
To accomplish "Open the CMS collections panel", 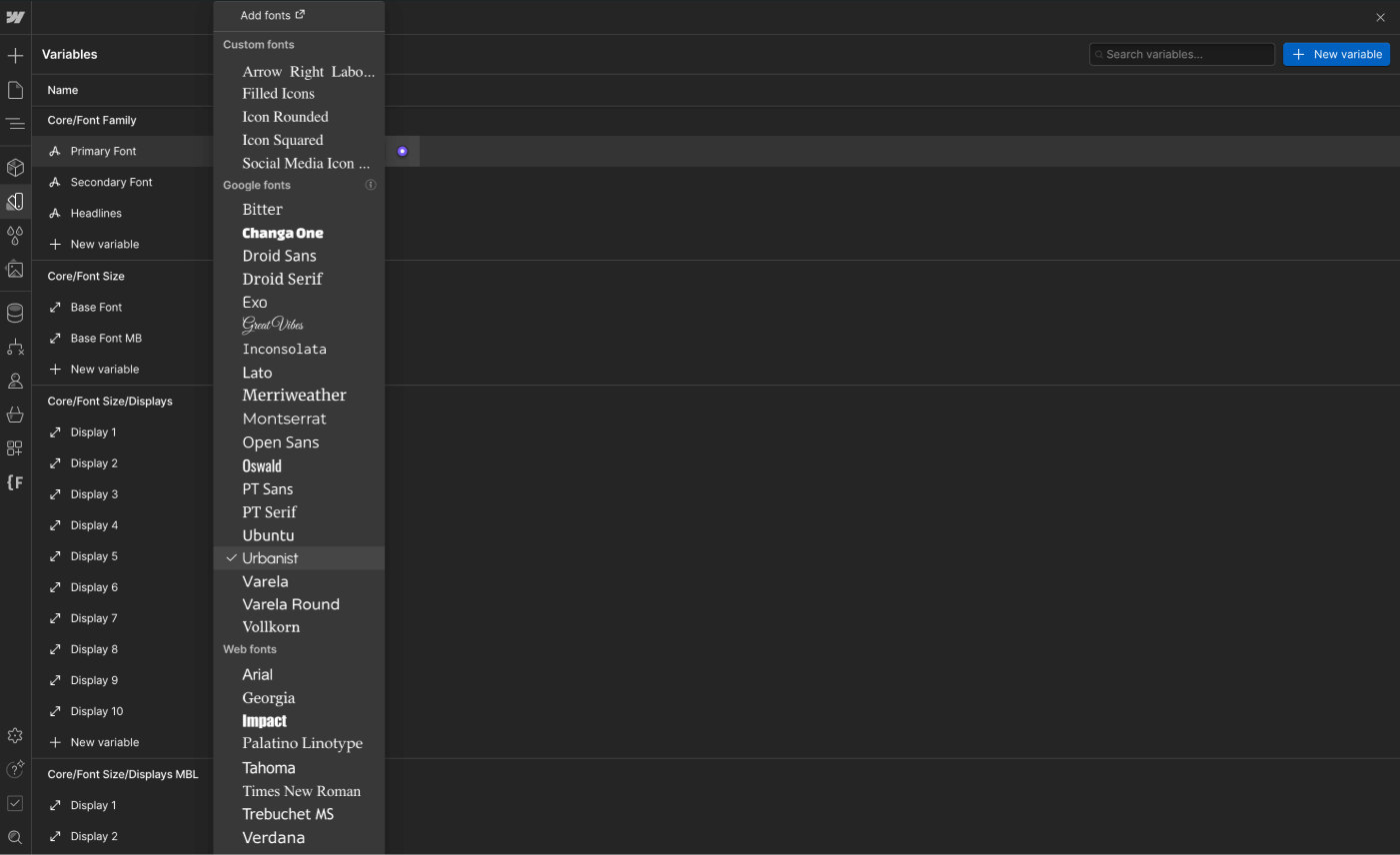I will 15,314.
